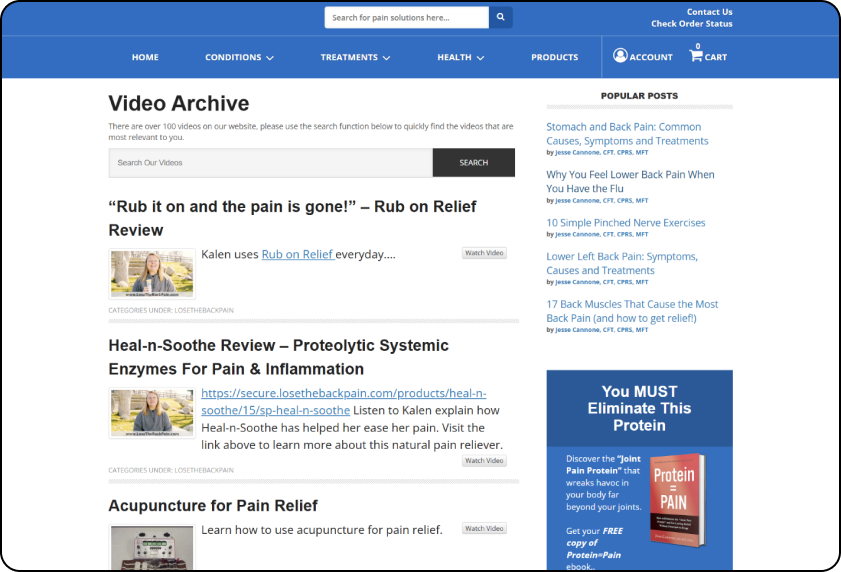Click the magnifier search icon button

(x=500, y=17)
